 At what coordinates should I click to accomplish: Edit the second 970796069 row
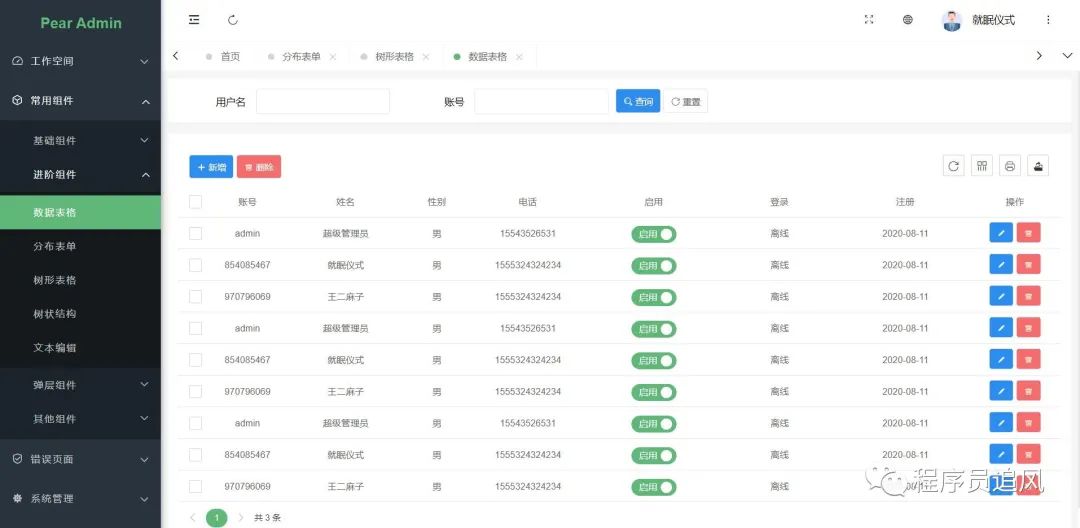click(x=1001, y=391)
